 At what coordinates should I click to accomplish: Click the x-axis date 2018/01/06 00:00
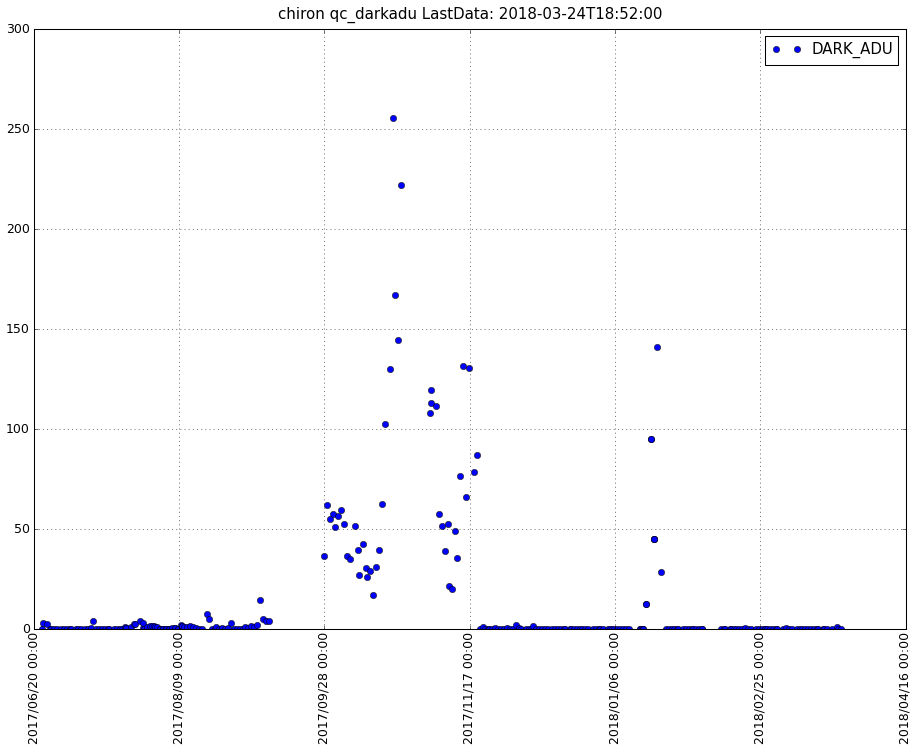click(614, 689)
